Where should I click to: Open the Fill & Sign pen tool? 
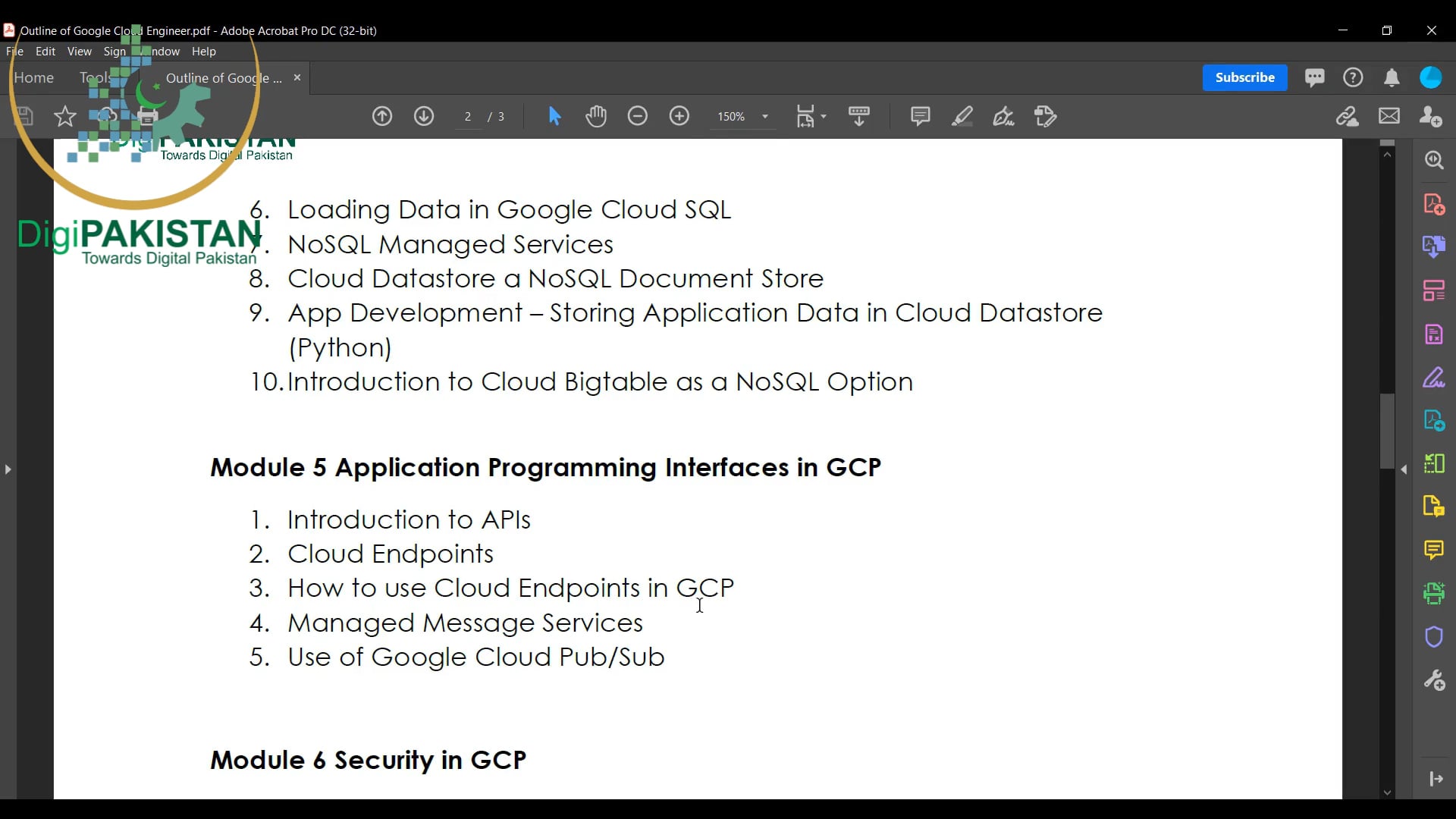pyautogui.click(x=1003, y=116)
